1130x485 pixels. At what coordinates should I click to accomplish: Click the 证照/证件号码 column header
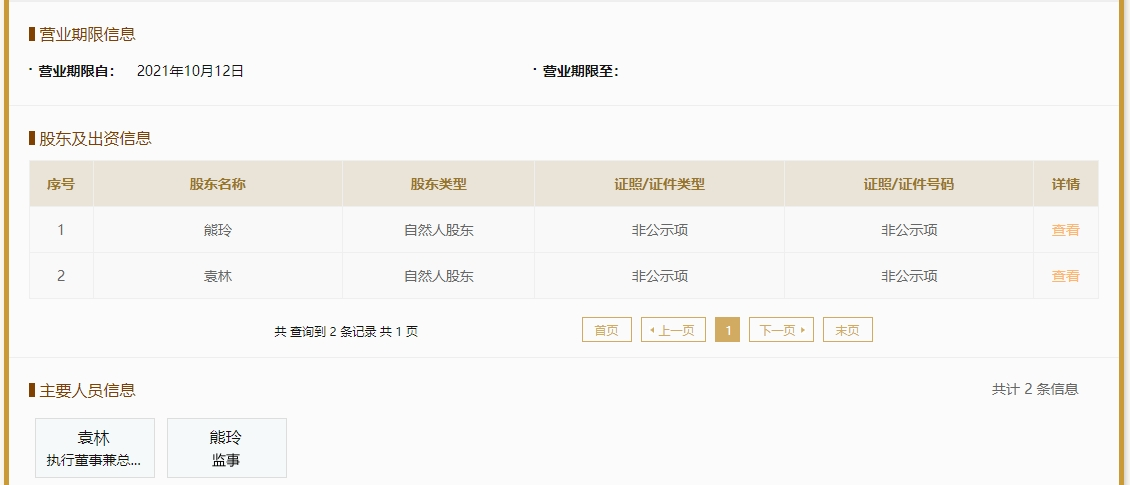(x=909, y=184)
